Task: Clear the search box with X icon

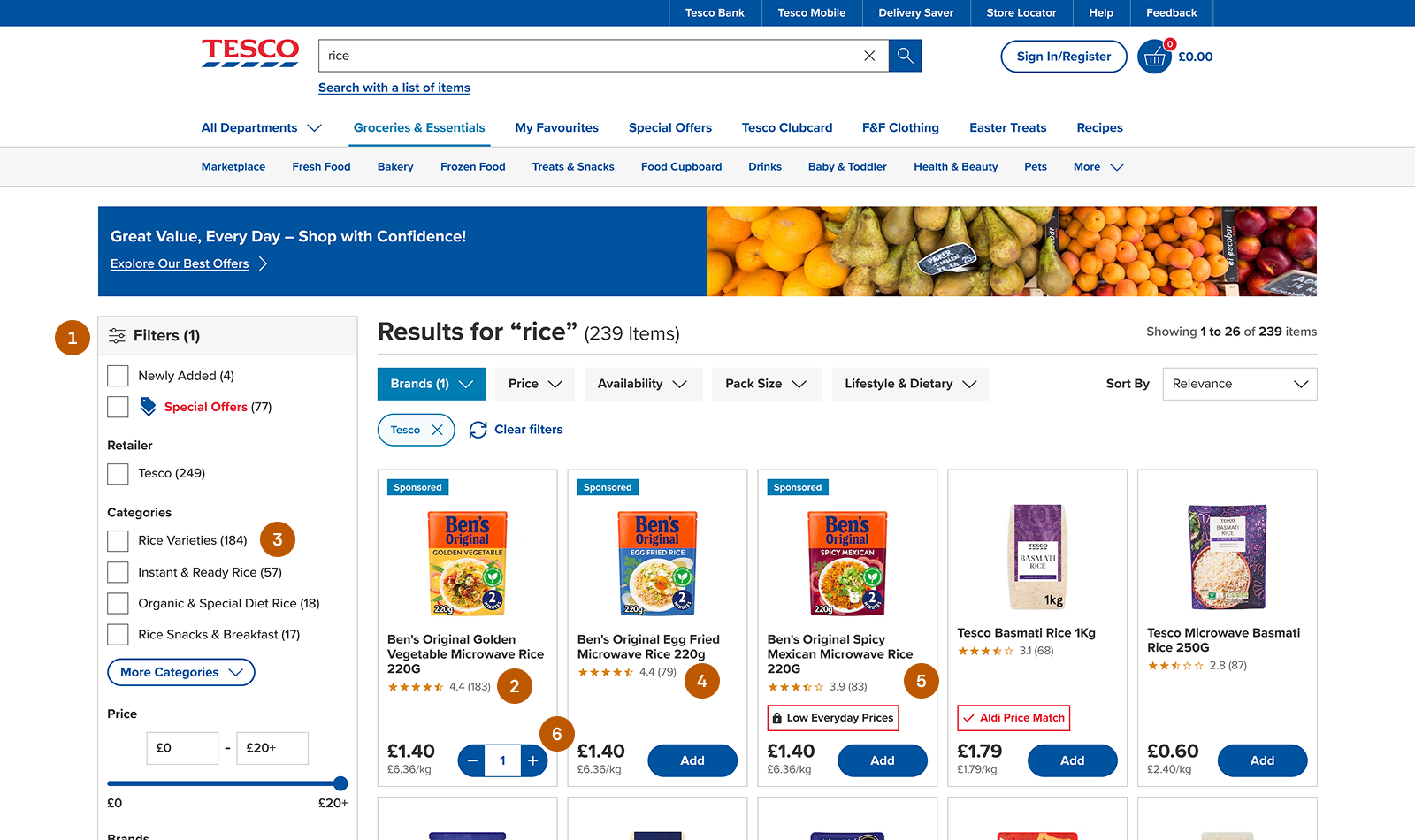Action: (x=869, y=56)
